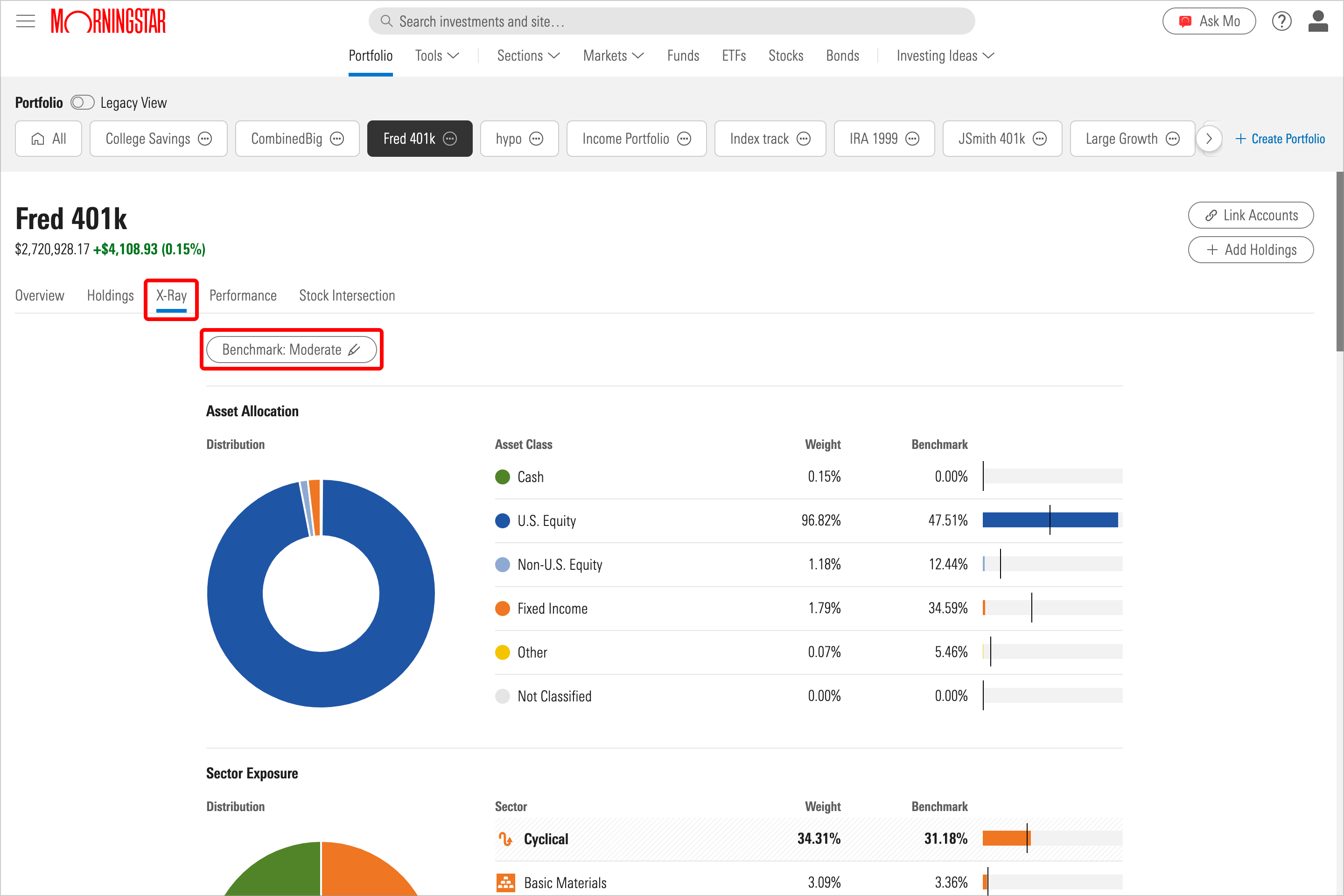Switch to the Holdings tab
1344x896 pixels.
point(110,295)
